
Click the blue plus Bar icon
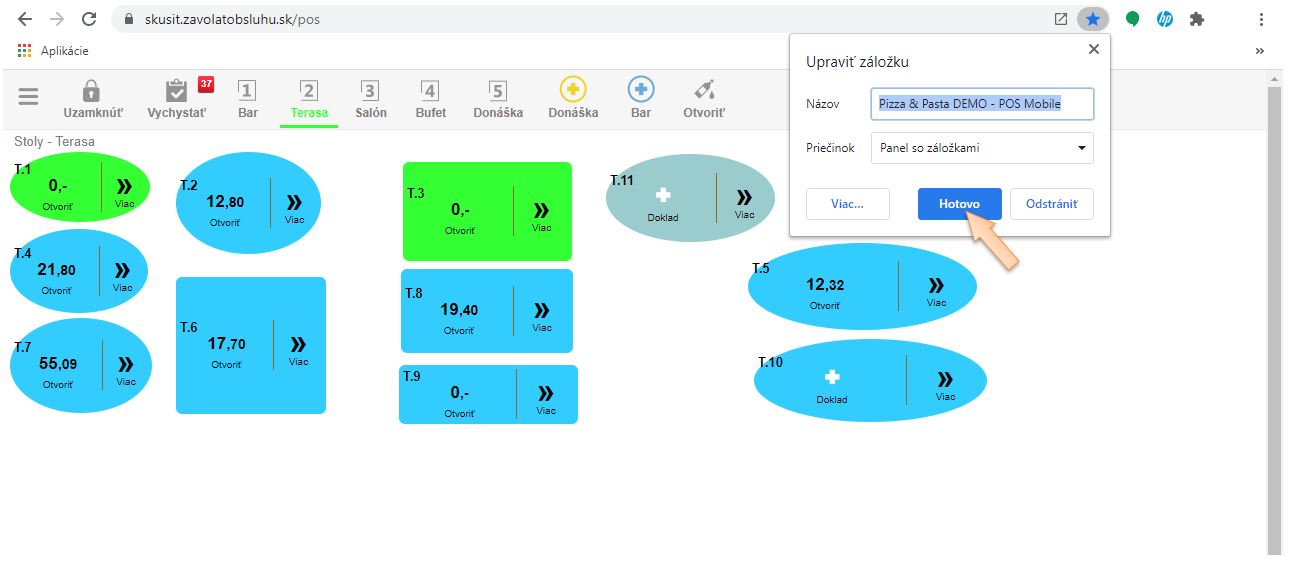[x=641, y=90]
